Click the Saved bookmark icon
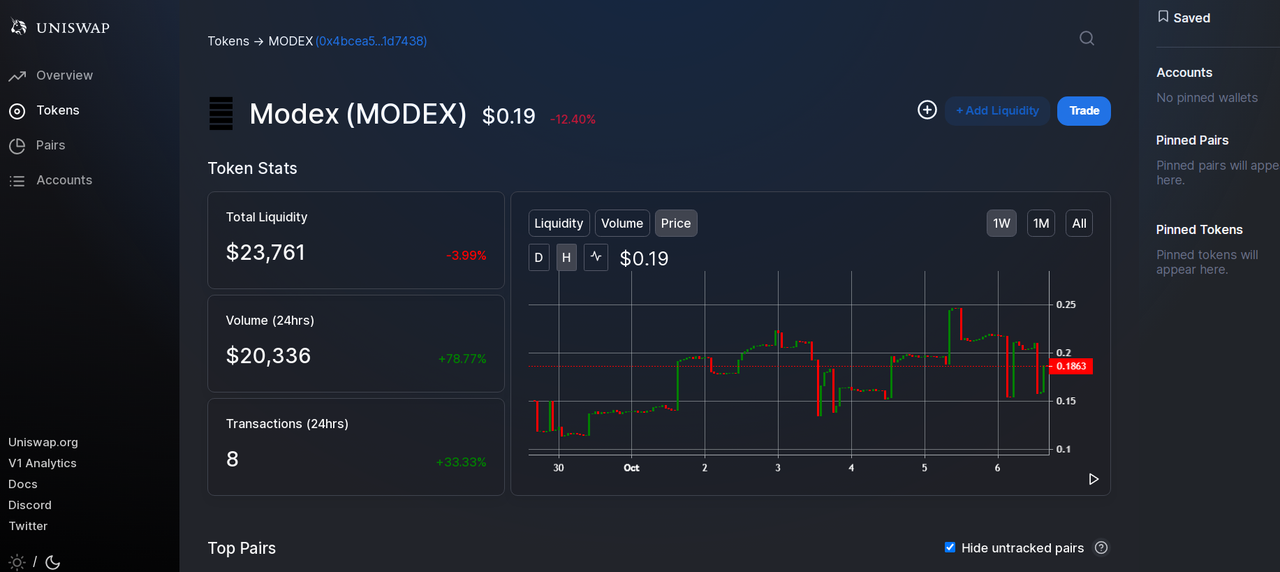Image resolution: width=1280 pixels, height=572 pixels. [1163, 17]
